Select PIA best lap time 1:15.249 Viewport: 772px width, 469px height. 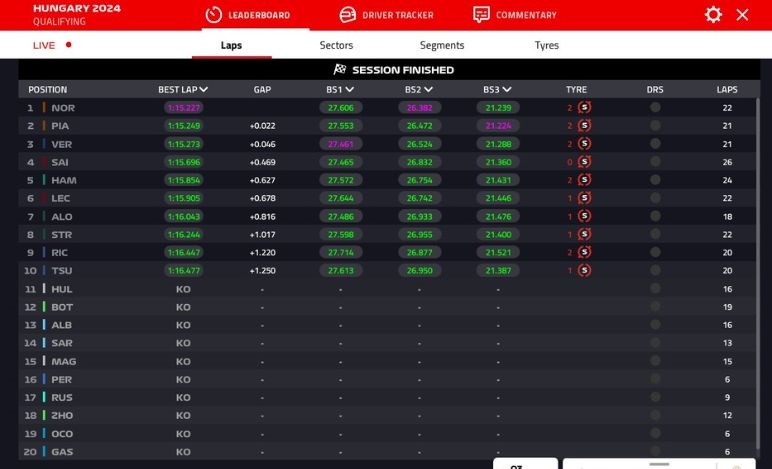coord(184,126)
